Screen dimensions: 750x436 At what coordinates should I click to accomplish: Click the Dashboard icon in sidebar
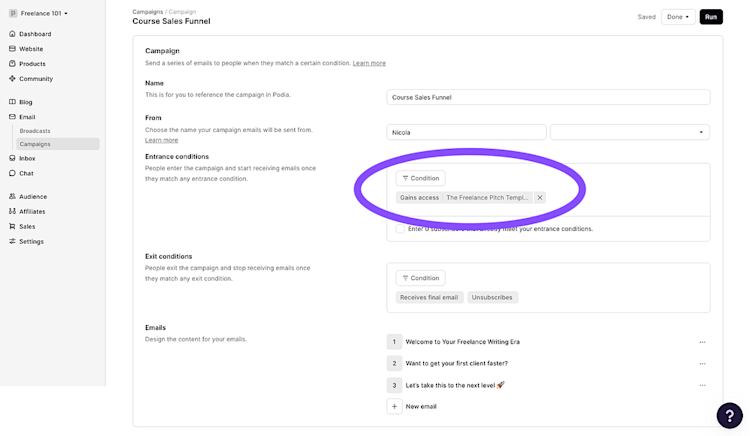pos(12,34)
